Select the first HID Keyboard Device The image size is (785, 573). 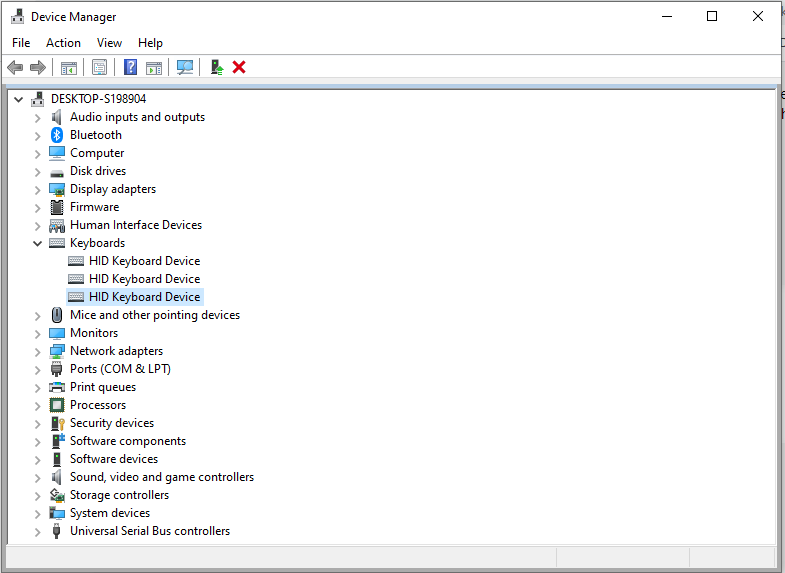point(145,261)
